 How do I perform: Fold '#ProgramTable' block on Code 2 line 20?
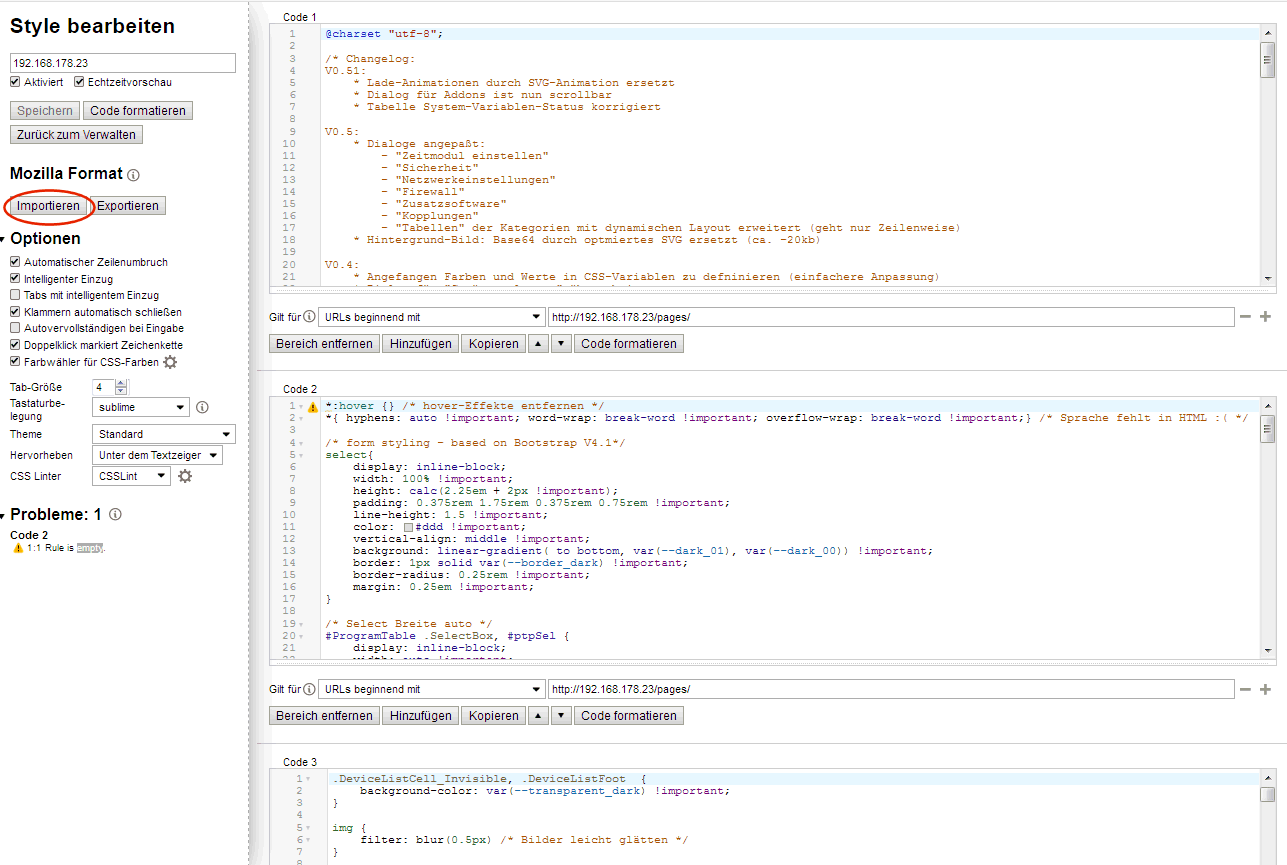point(300,636)
